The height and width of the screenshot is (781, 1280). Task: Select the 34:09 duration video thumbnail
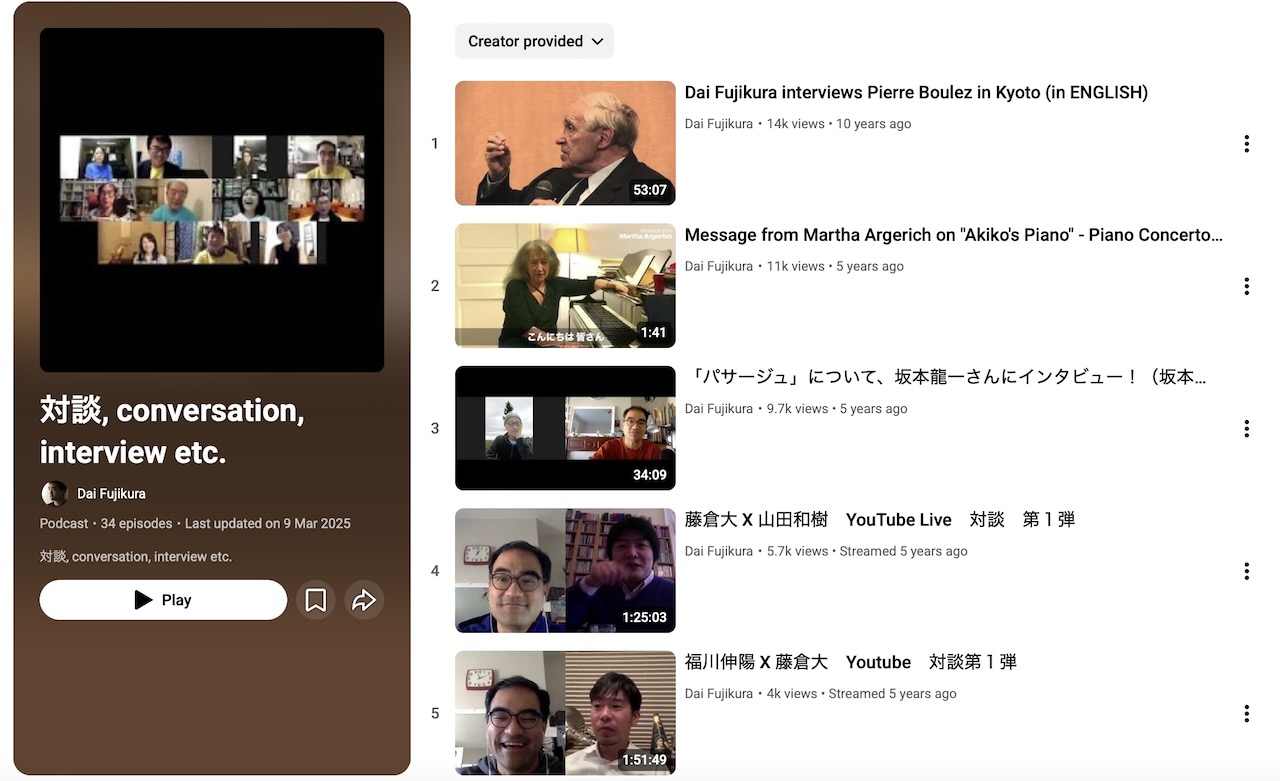click(565, 428)
